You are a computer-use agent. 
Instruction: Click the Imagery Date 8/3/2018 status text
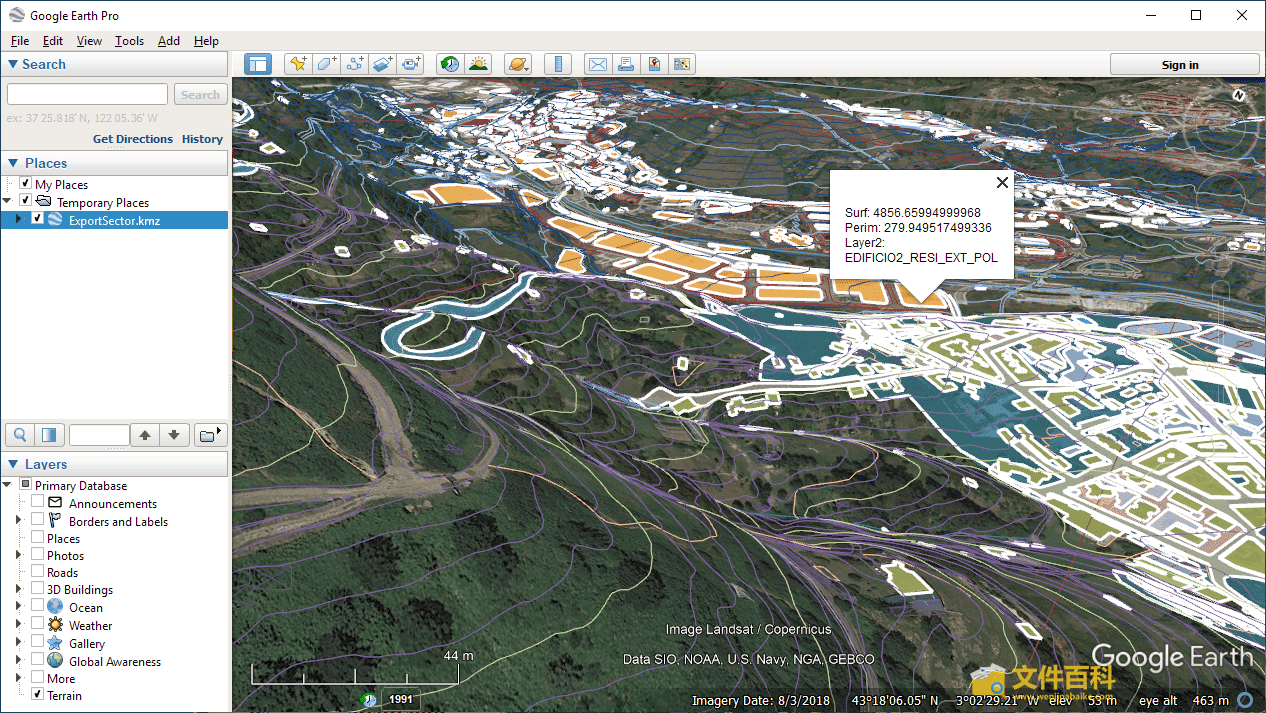click(761, 700)
